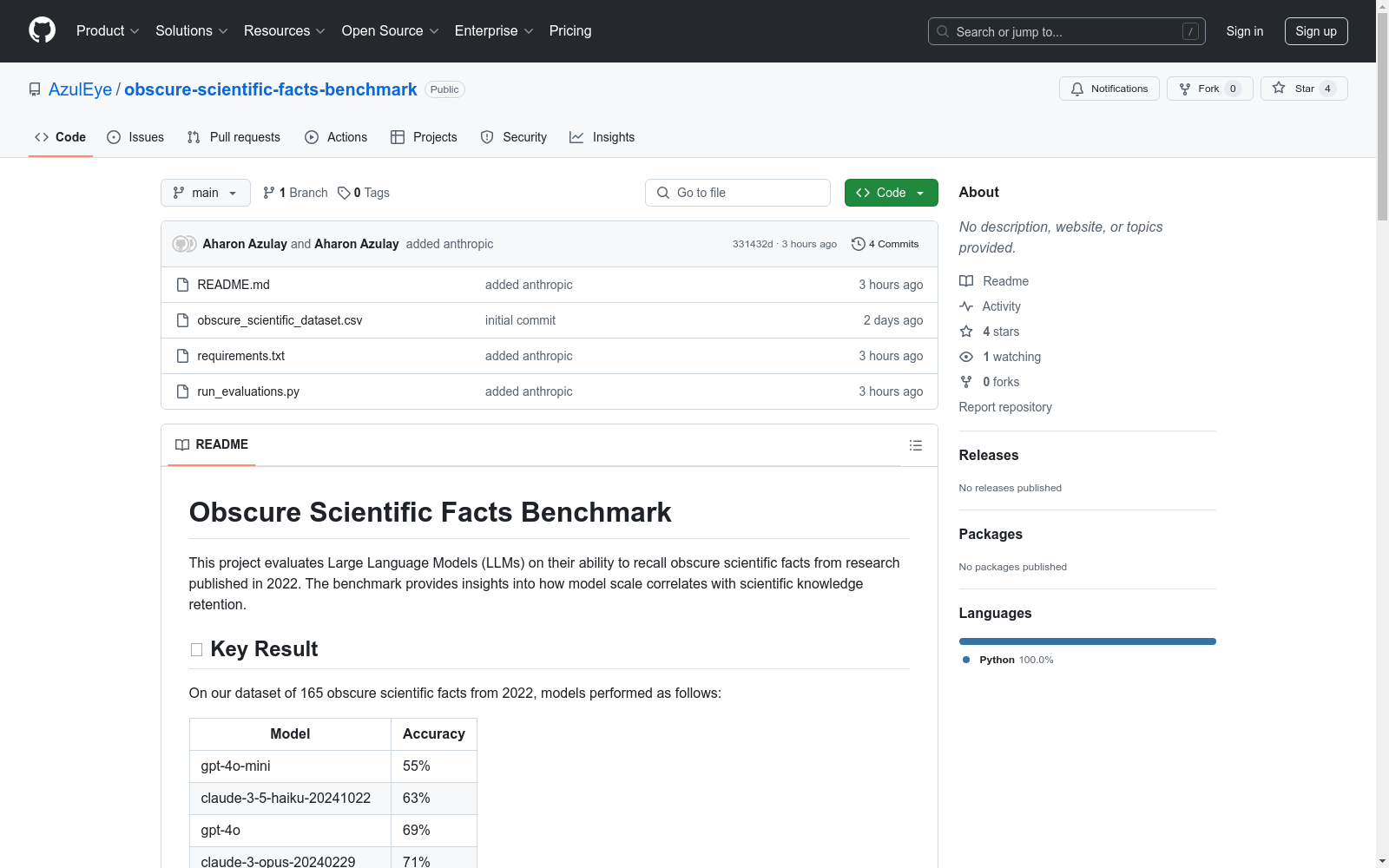
Task: Open the main branch selector dropdown
Action: pos(206,193)
